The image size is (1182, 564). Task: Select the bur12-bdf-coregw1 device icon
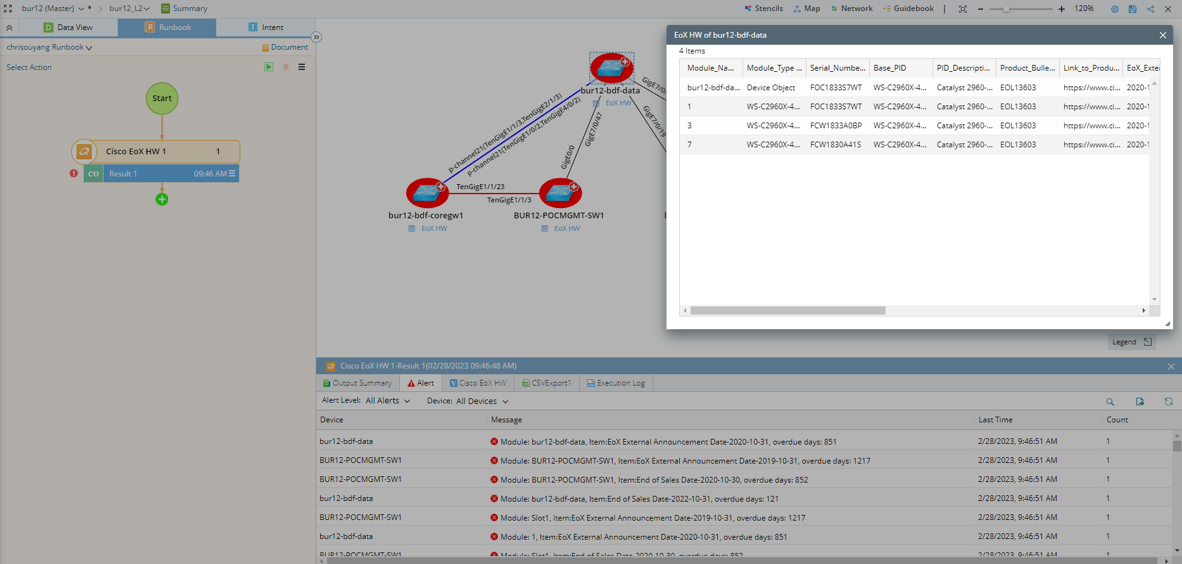427,193
